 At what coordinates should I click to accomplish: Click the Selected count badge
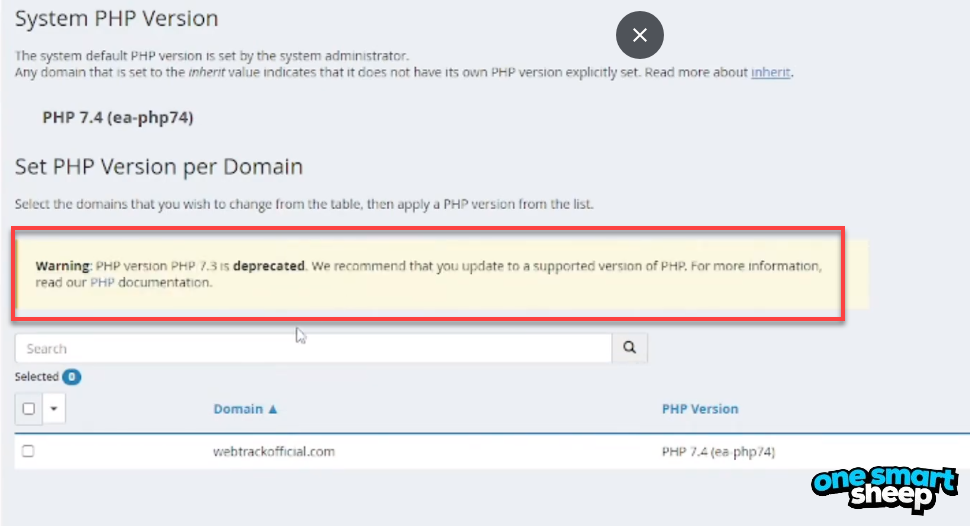point(72,377)
